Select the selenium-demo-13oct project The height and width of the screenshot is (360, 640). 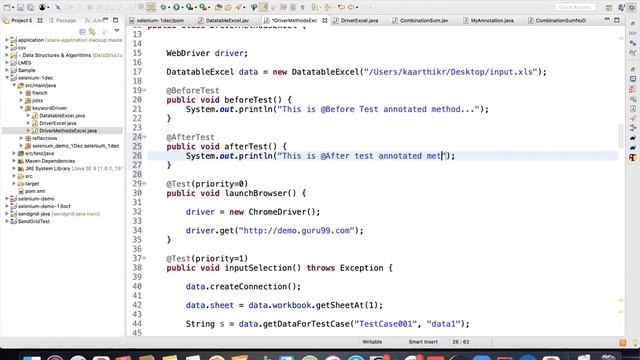tap(44, 206)
